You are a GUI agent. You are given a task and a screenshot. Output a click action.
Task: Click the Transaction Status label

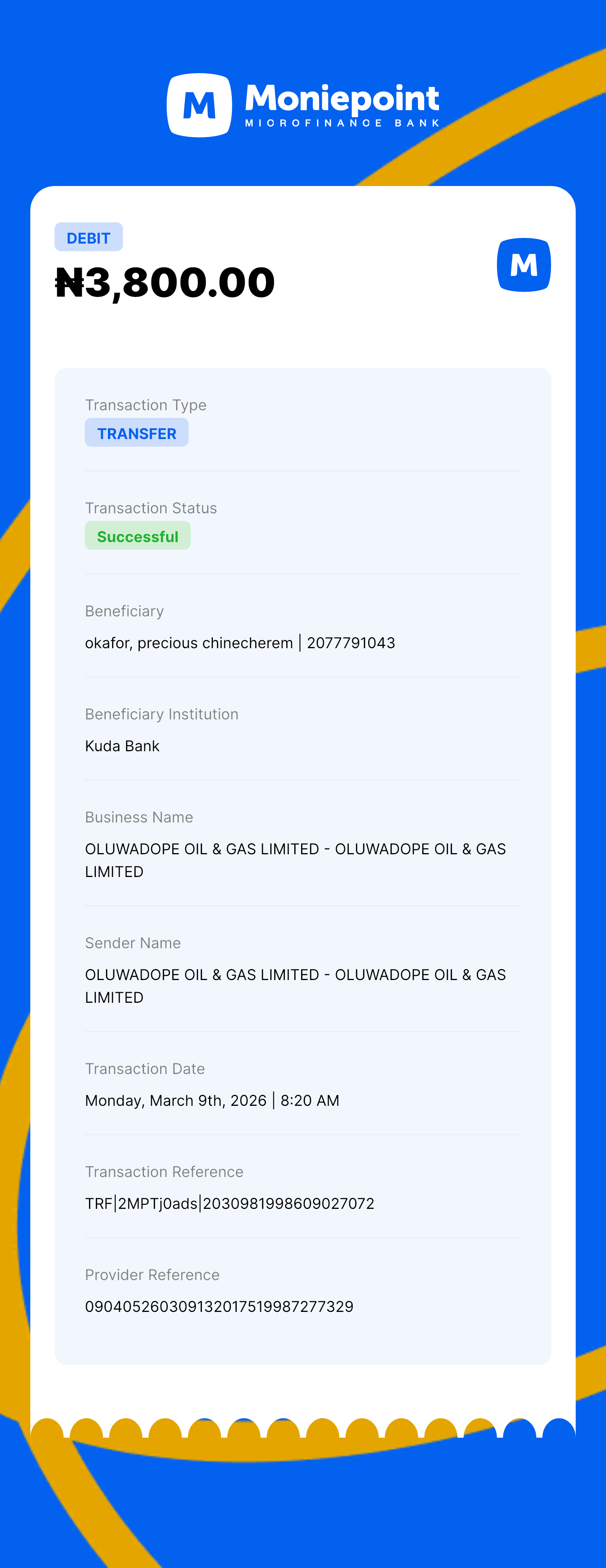tap(151, 508)
